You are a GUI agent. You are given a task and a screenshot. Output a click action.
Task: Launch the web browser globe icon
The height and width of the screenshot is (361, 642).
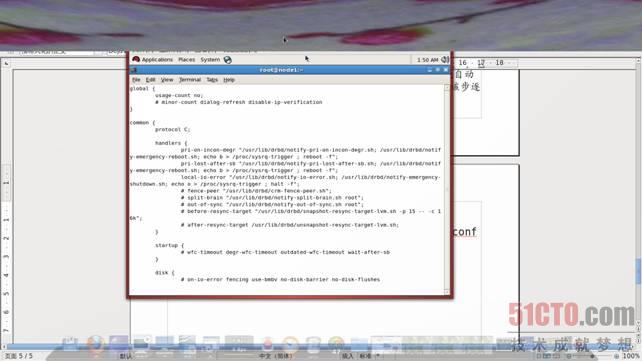point(228,60)
